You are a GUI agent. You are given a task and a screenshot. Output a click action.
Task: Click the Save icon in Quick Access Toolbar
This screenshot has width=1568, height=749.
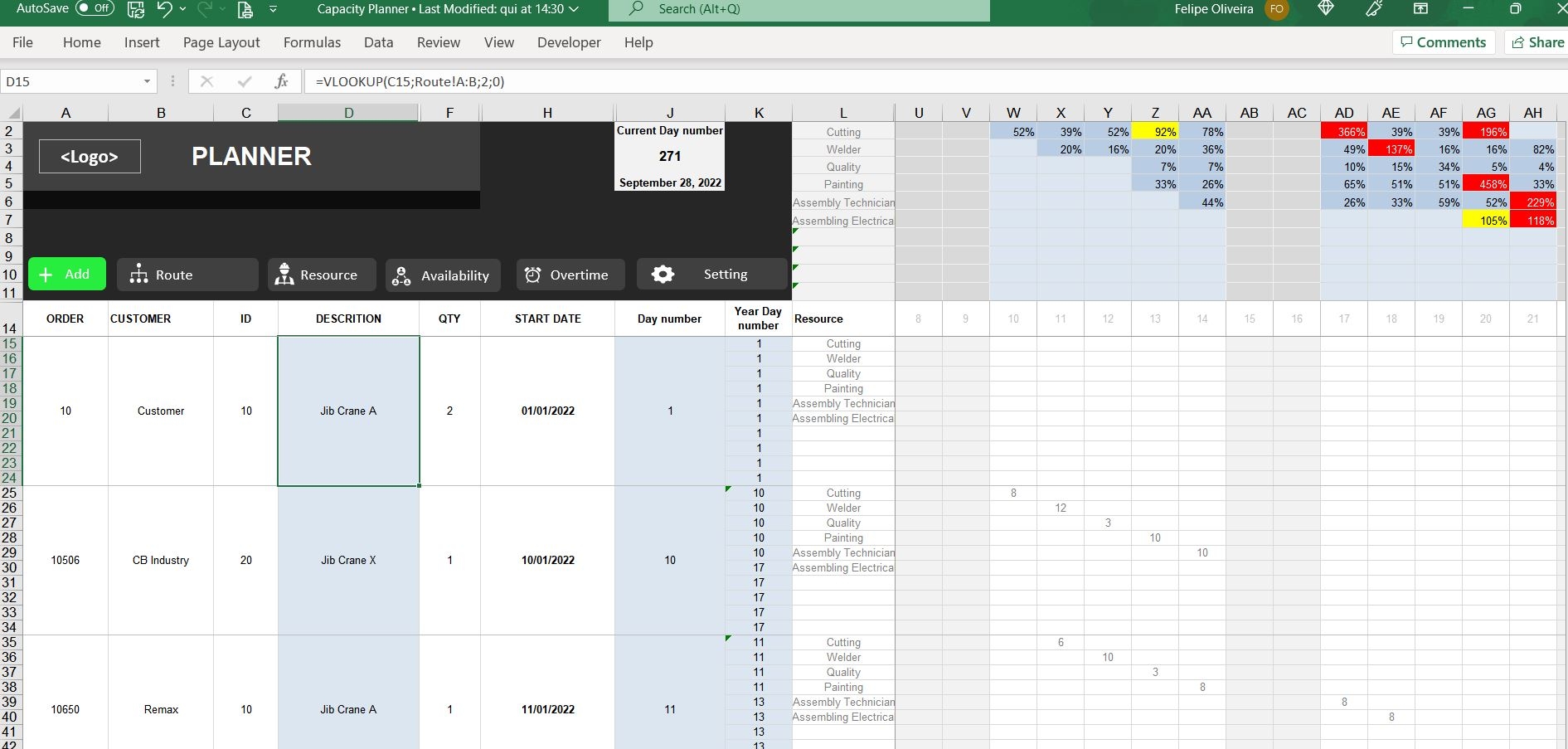[134, 9]
